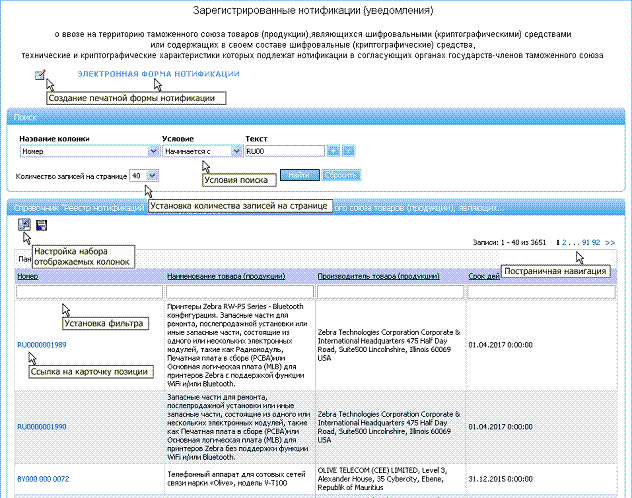The width and height of the screenshot is (632, 498).
Task: Click the plus icon to add search condition
Action: (x=333, y=151)
